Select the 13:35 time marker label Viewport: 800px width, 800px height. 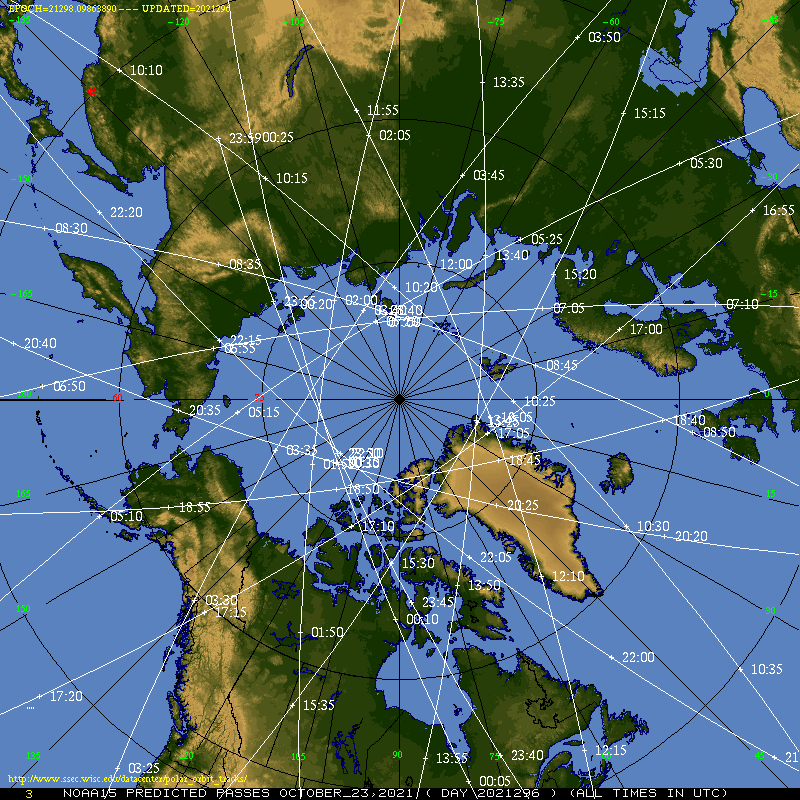tap(509, 82)
